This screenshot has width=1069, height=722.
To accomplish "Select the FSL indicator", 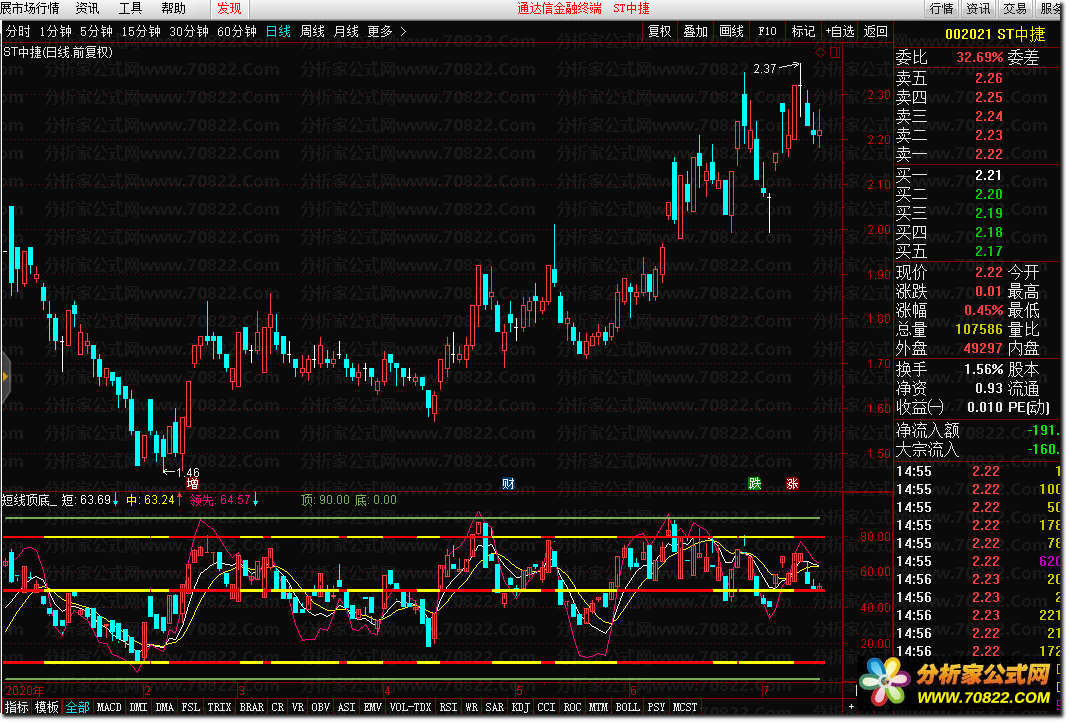I will coord(191,707).
